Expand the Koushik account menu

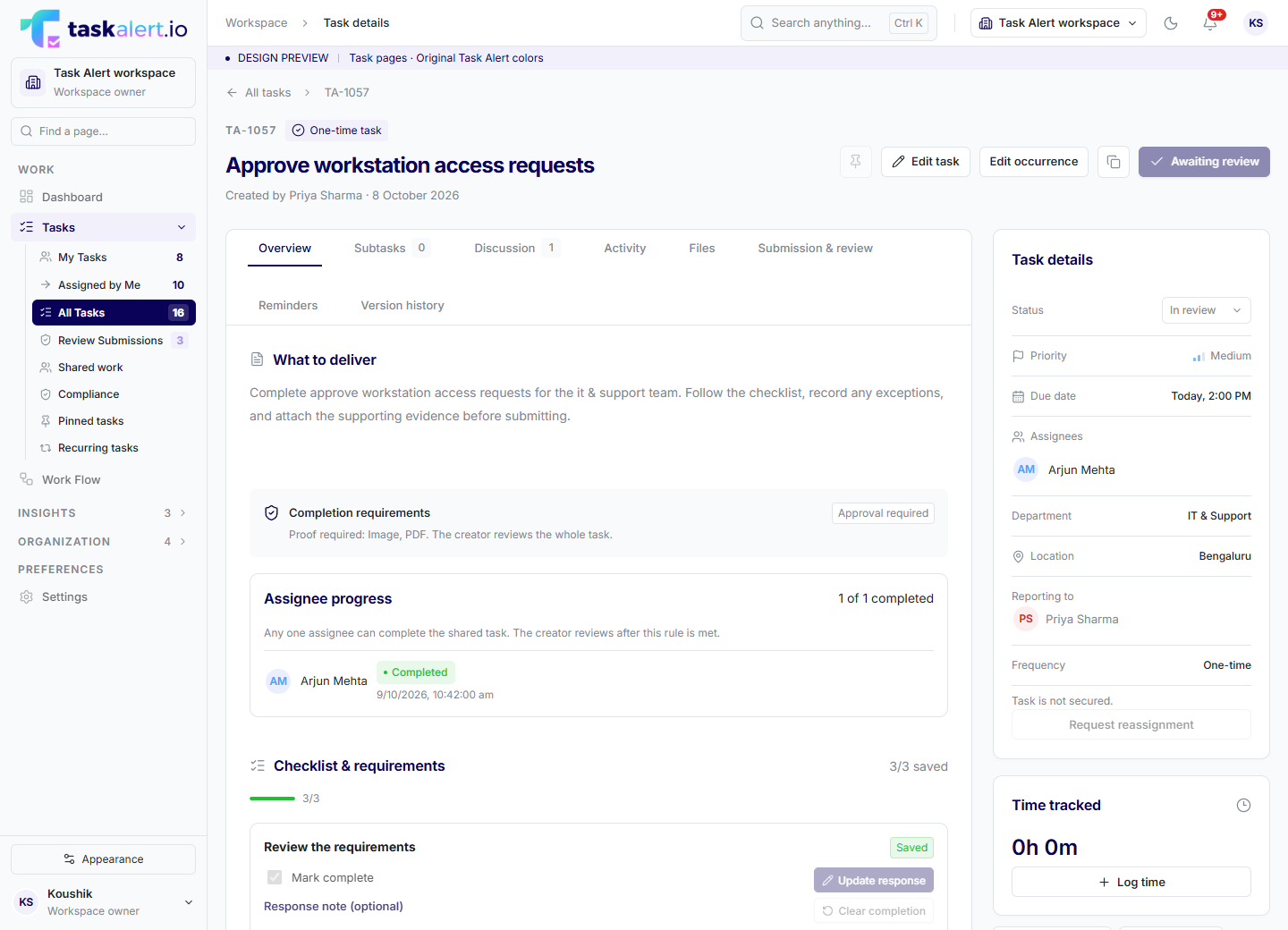pyautogui.click(x=104, y=902)
